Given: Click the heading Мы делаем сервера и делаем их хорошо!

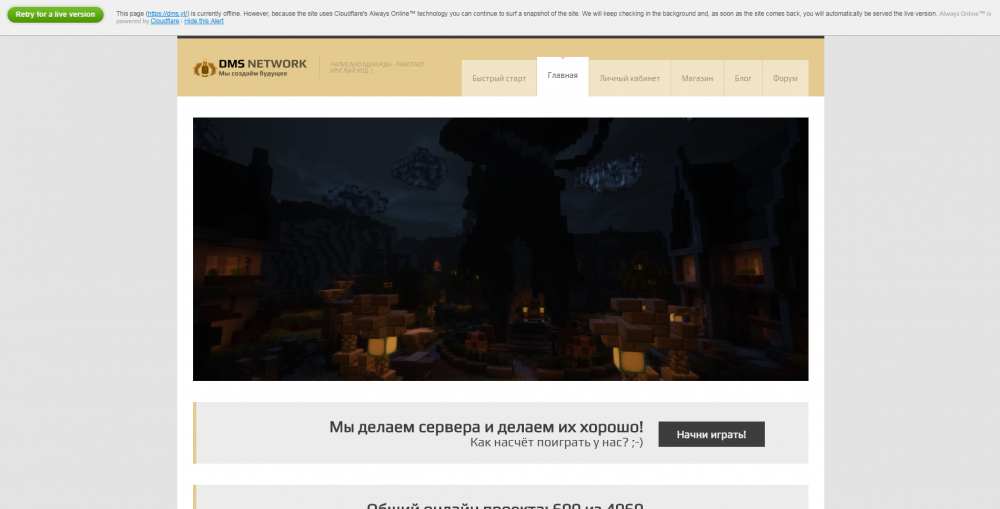Looking at the screenshot, I should pyautogui.click(x=486, y=427).
